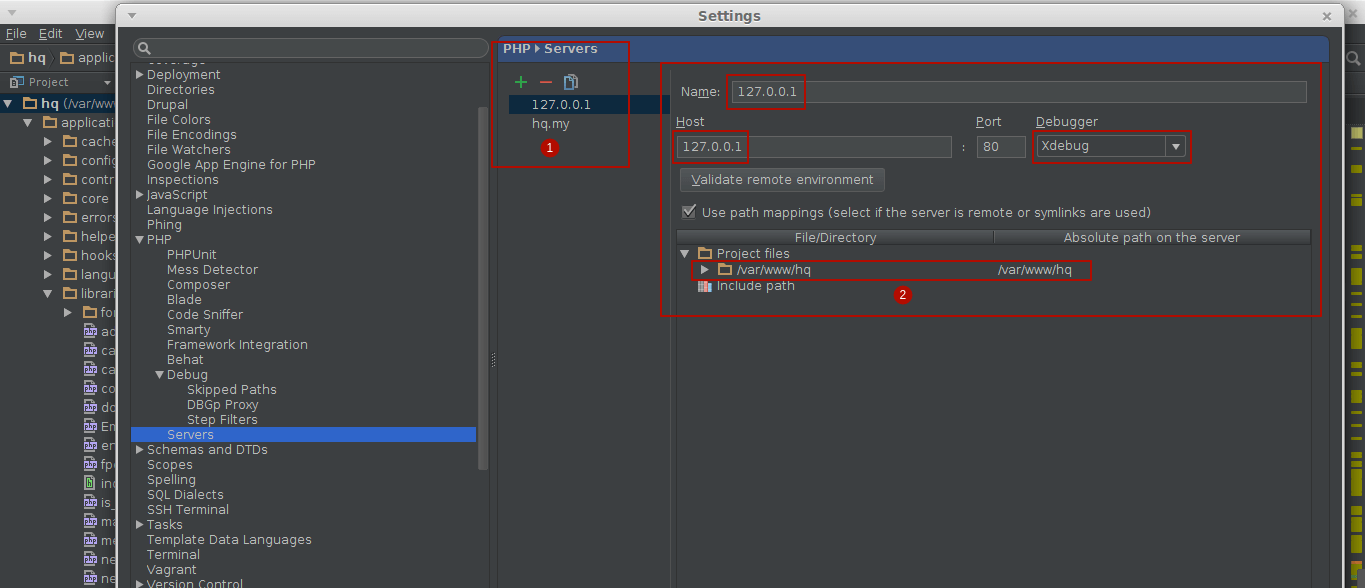Click the PHP file icon beside 'En'
The image size is (1365, 588).
tap(90, 426)
